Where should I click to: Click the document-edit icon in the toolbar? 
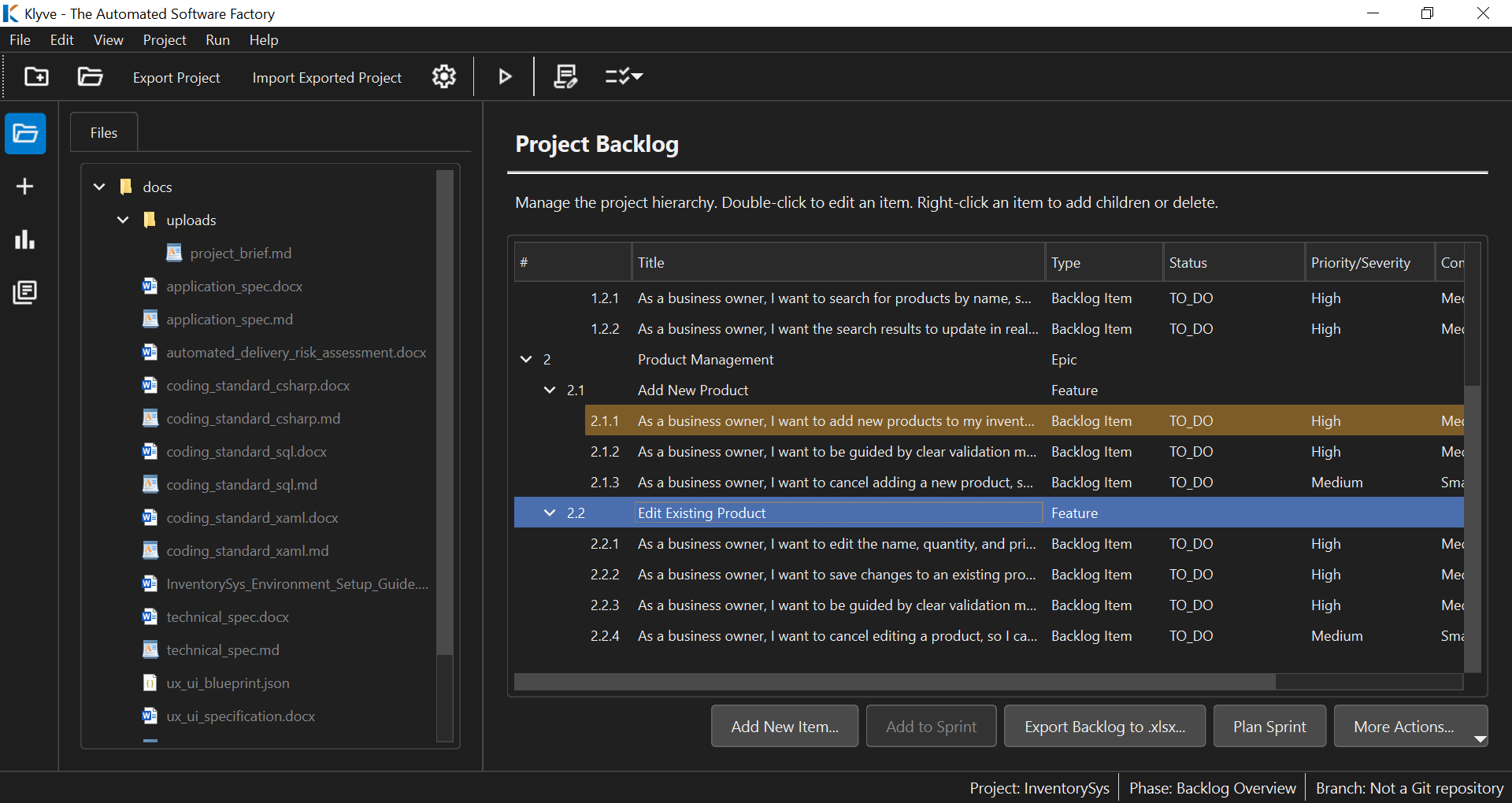pyautogui.click(x=565, y=76)
